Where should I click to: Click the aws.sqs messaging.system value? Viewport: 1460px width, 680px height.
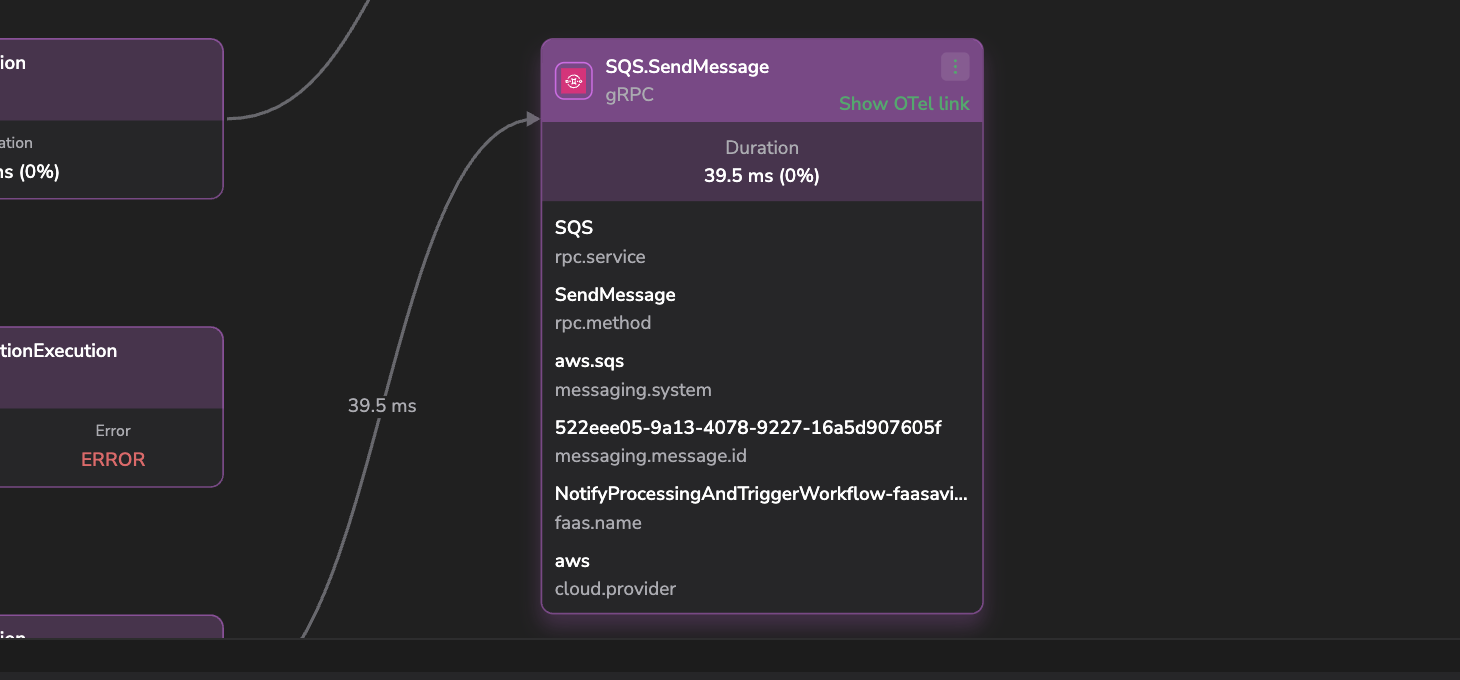pyautogui.click(x=589, y=361)
